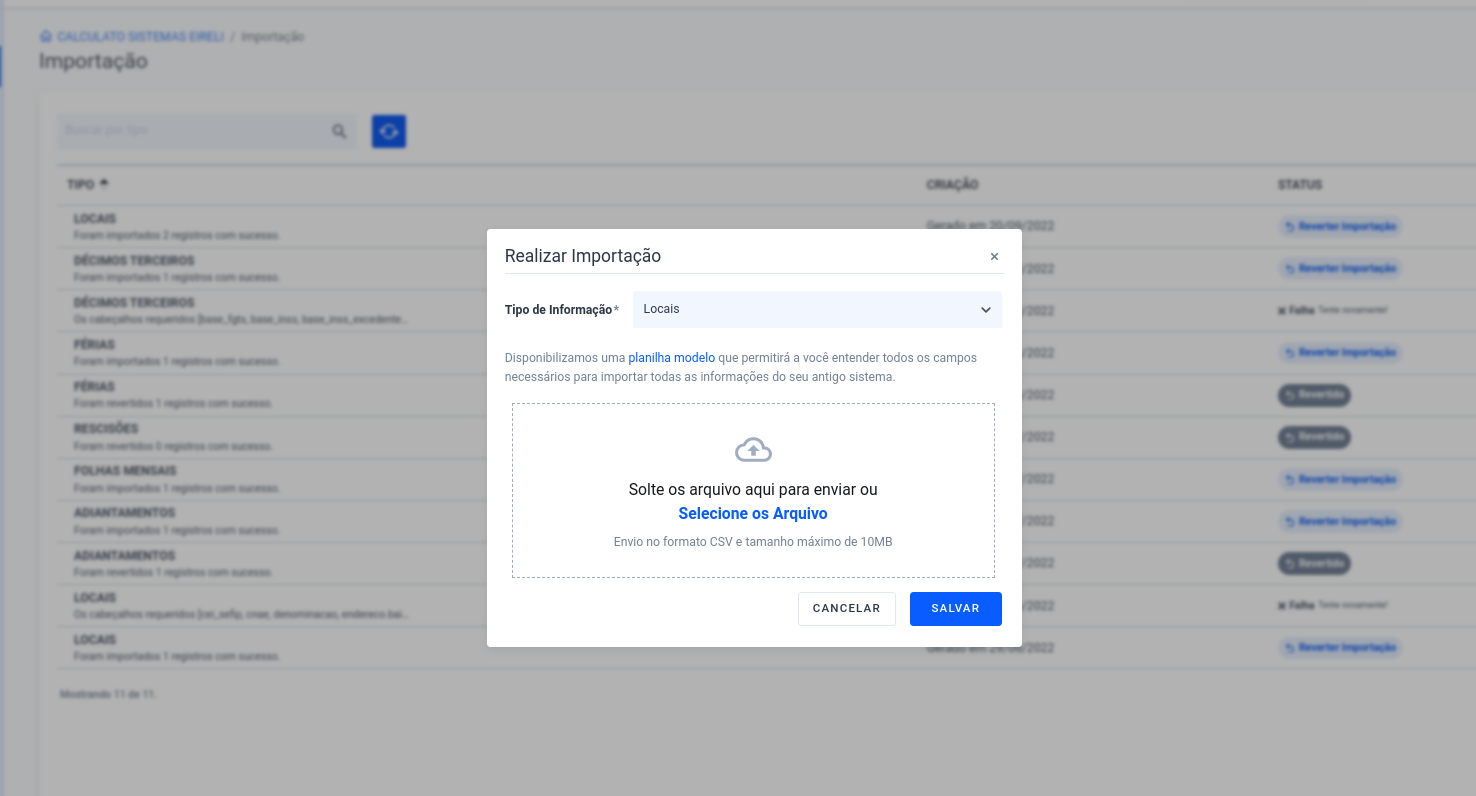
Task: Click the text 'Solte os arquivo aqui para enviar ou'
Action: tap(753, 490)
